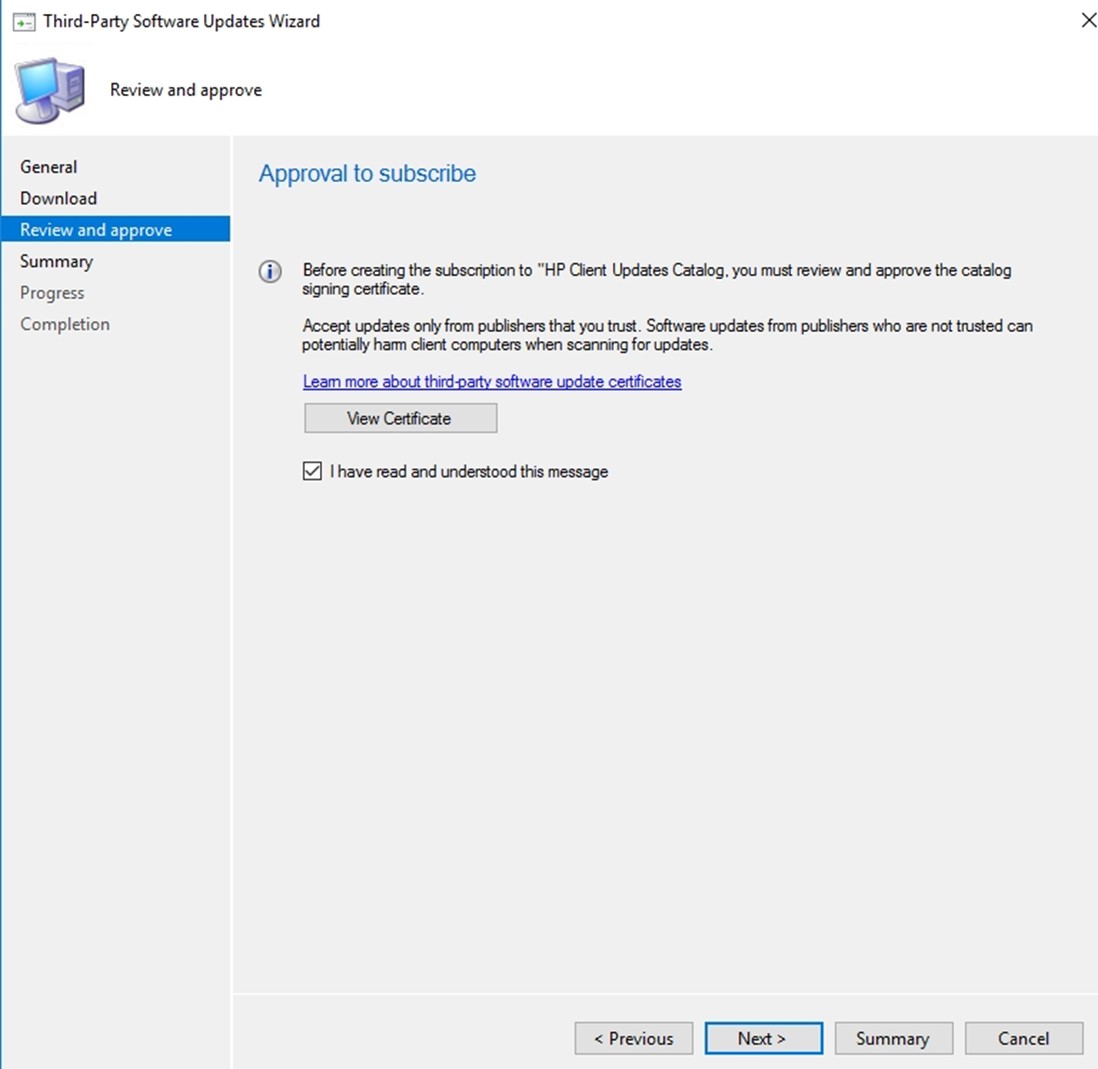Click the Previous button
The image size is (1098, 1069).
click(x=634, y=1038)
